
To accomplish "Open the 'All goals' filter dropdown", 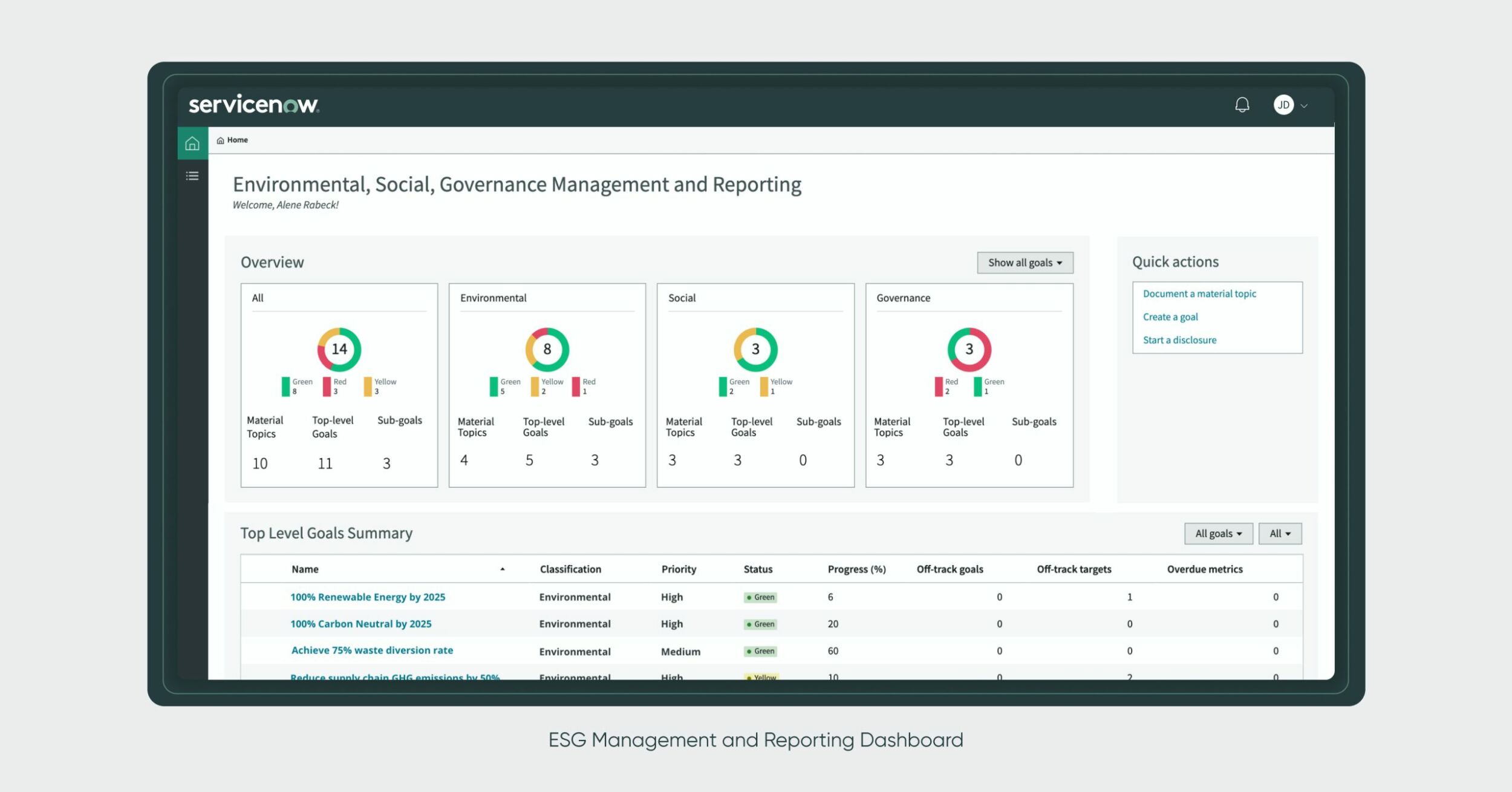I will pyautogui.click(x=1217, y=533).
